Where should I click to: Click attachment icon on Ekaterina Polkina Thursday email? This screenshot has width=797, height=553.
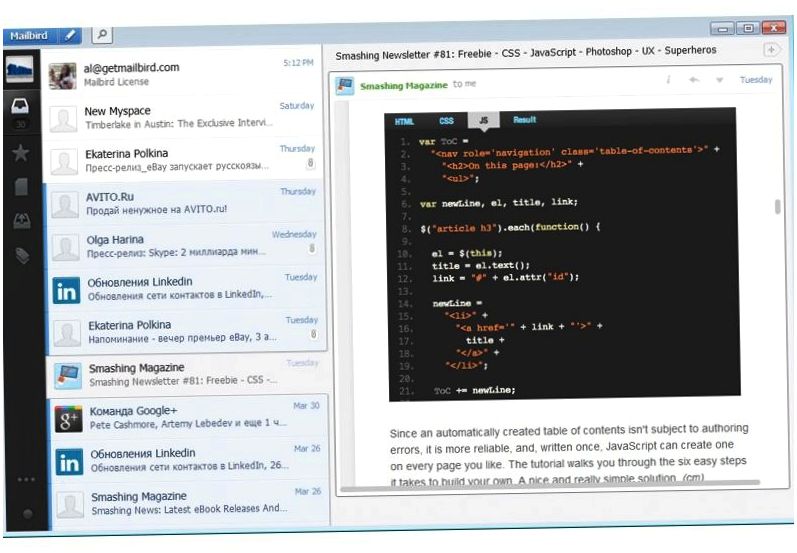point(311,163)
